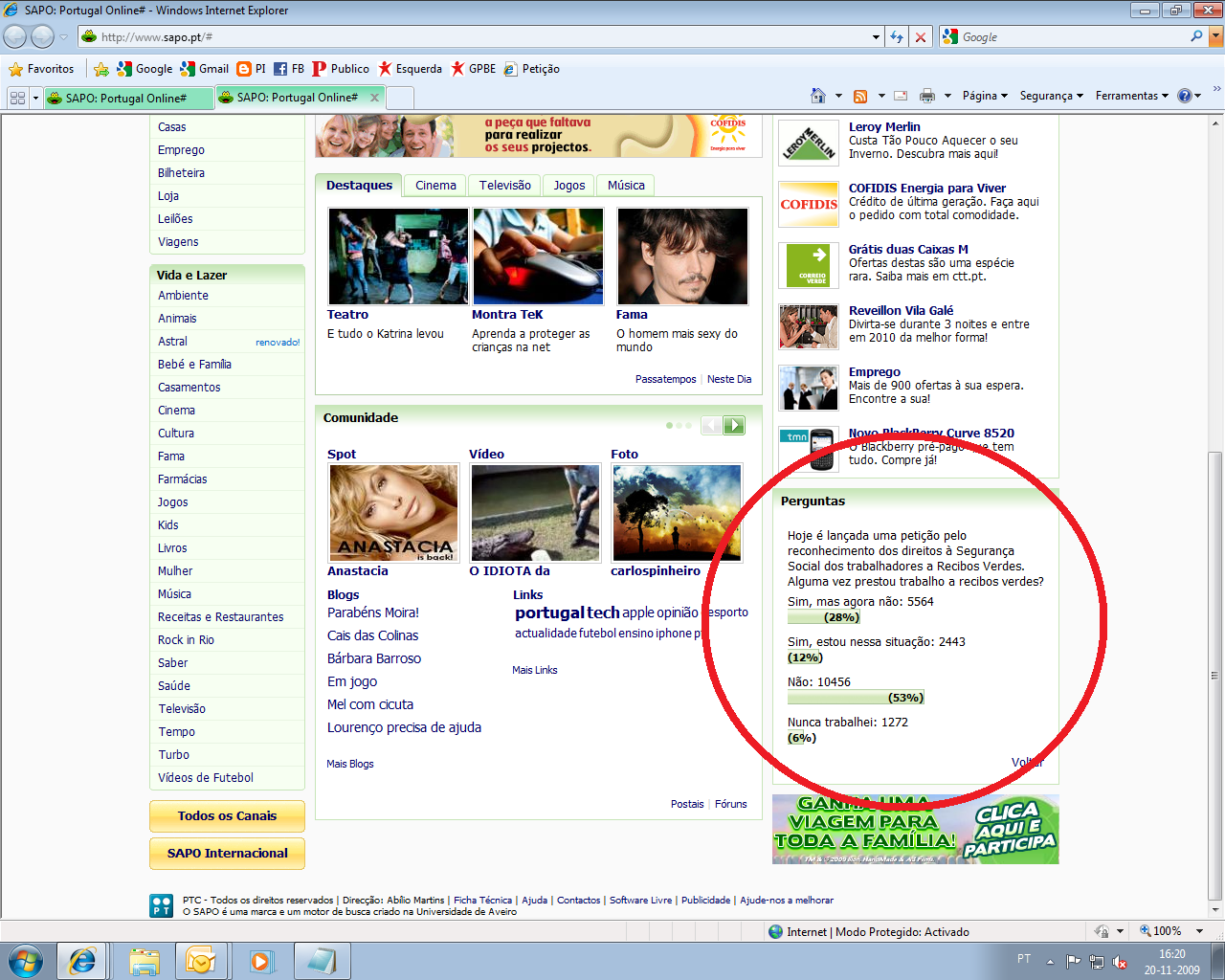Open the Segurança menu dropdown

[x=1051, y=96]
